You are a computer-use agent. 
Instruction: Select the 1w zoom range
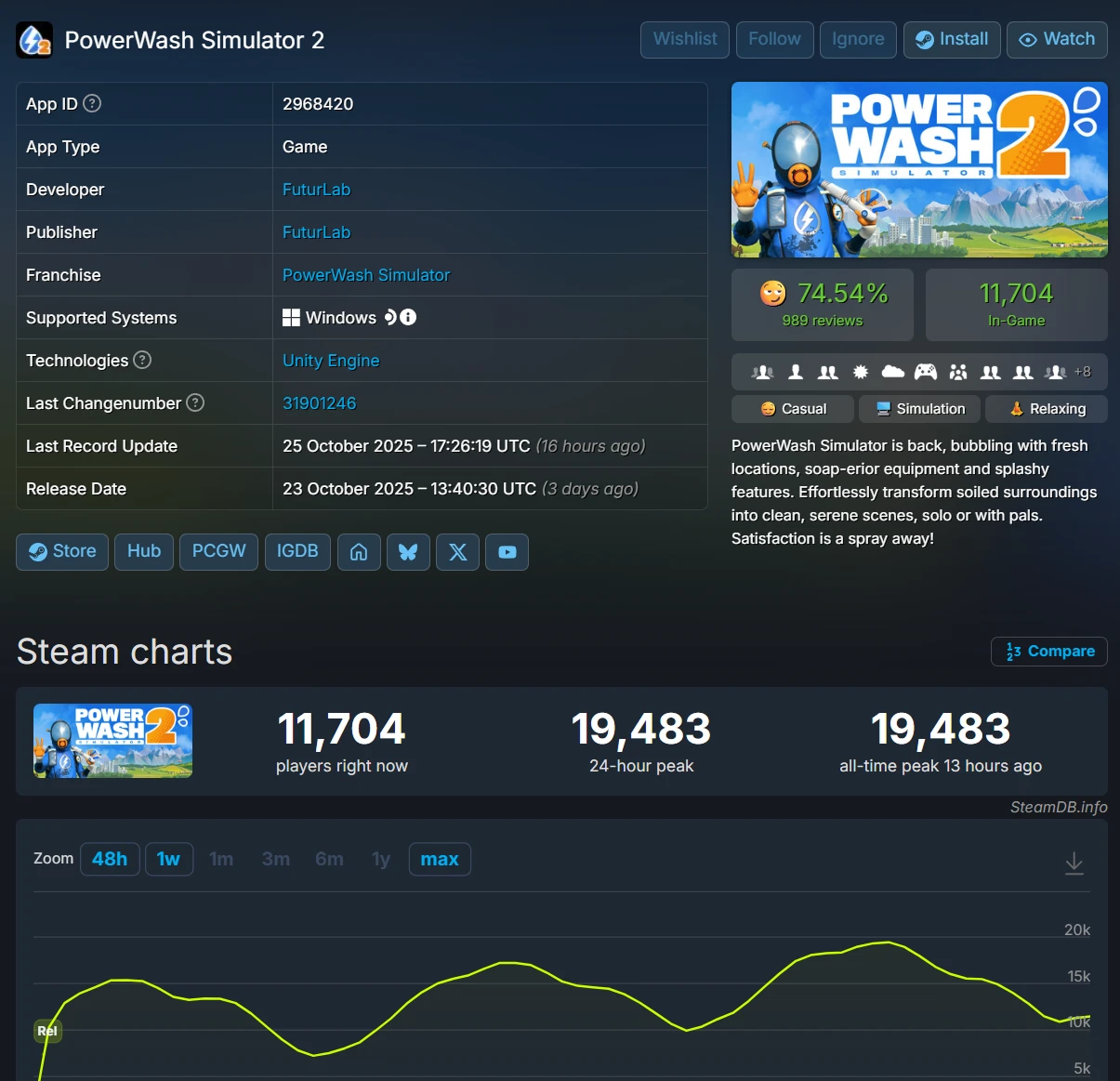pos(168,859)
